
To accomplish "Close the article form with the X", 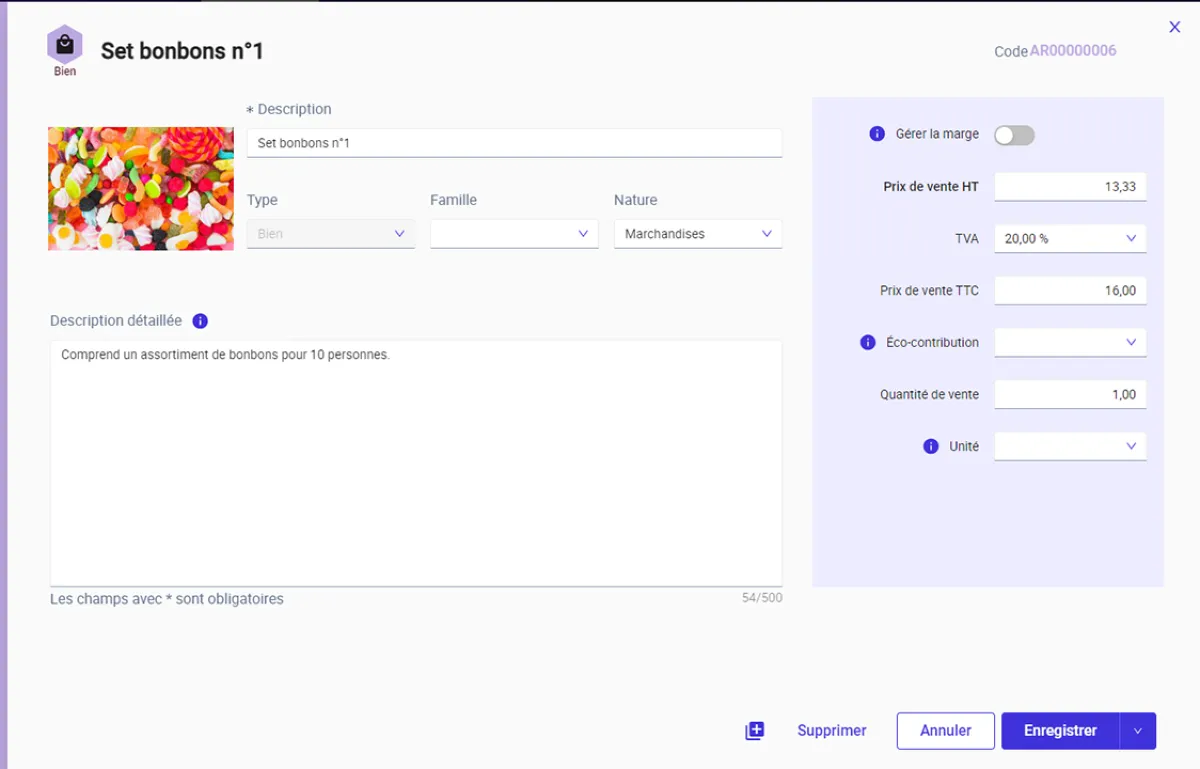I will tap(1175, 27).
